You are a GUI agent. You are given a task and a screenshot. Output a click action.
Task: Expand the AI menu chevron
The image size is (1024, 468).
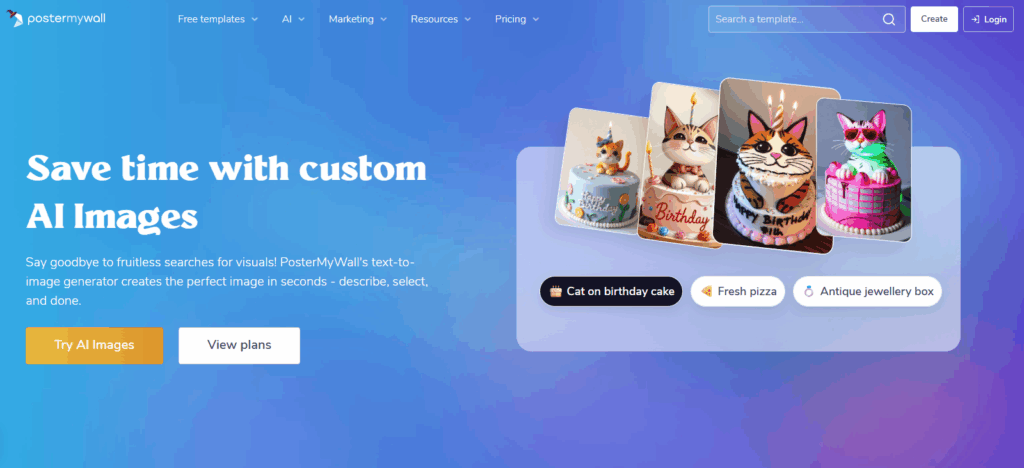click(302, 20)
